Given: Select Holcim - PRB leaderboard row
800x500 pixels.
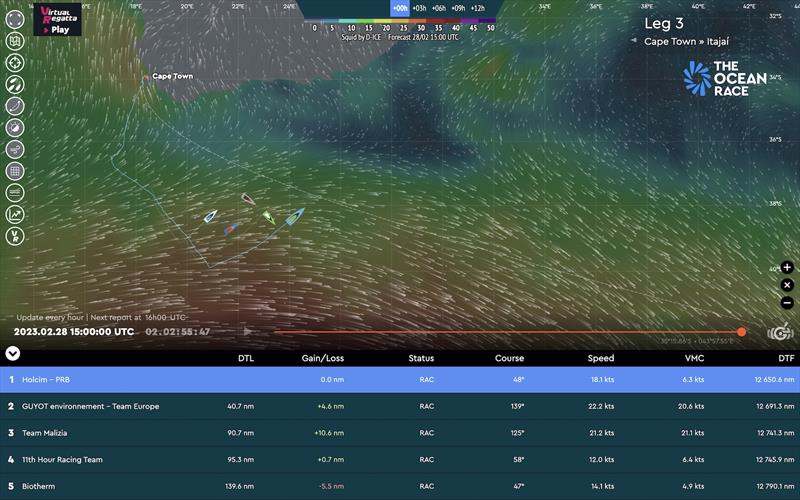Looking at the screenshot, I should pos(400,380).
